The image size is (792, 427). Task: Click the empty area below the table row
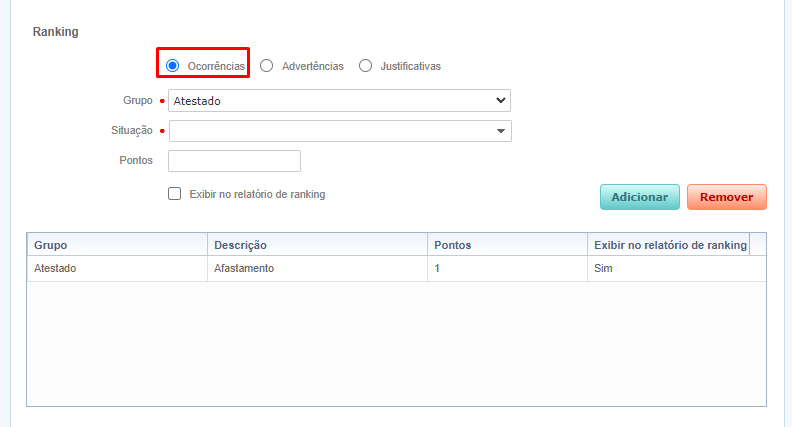click(396, 343)
